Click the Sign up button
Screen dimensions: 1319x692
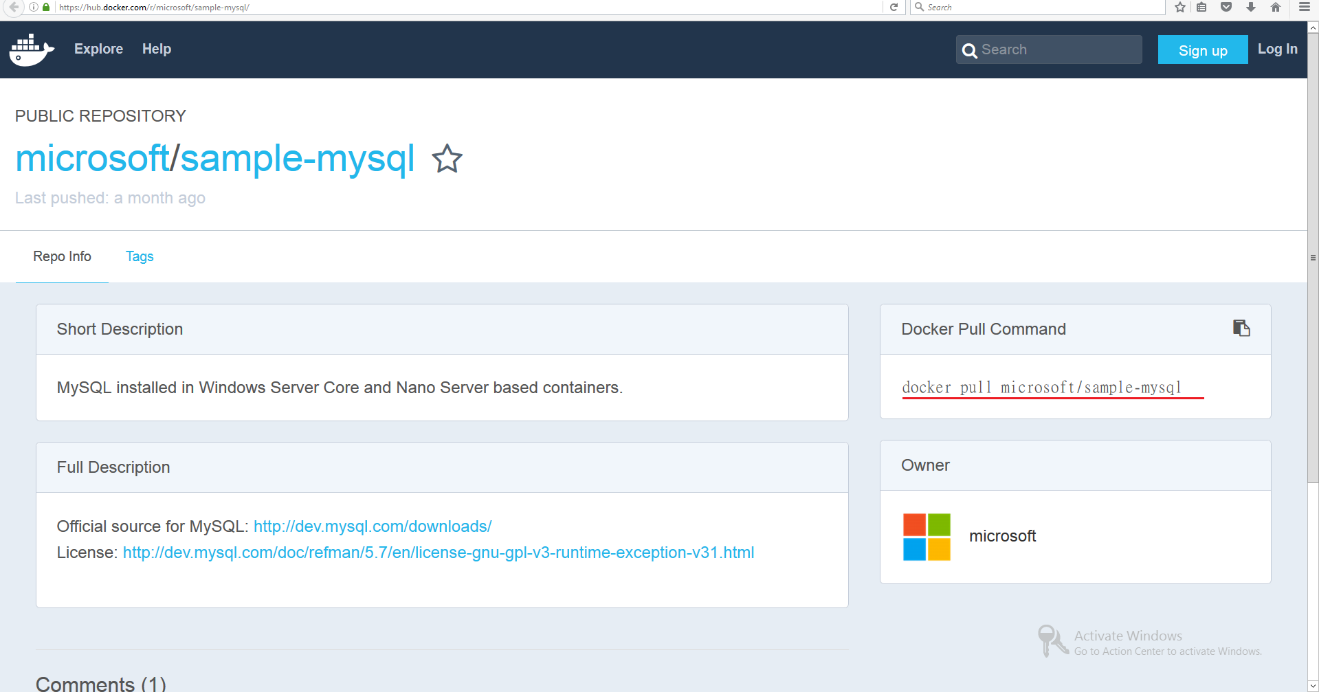(1203, 50)
